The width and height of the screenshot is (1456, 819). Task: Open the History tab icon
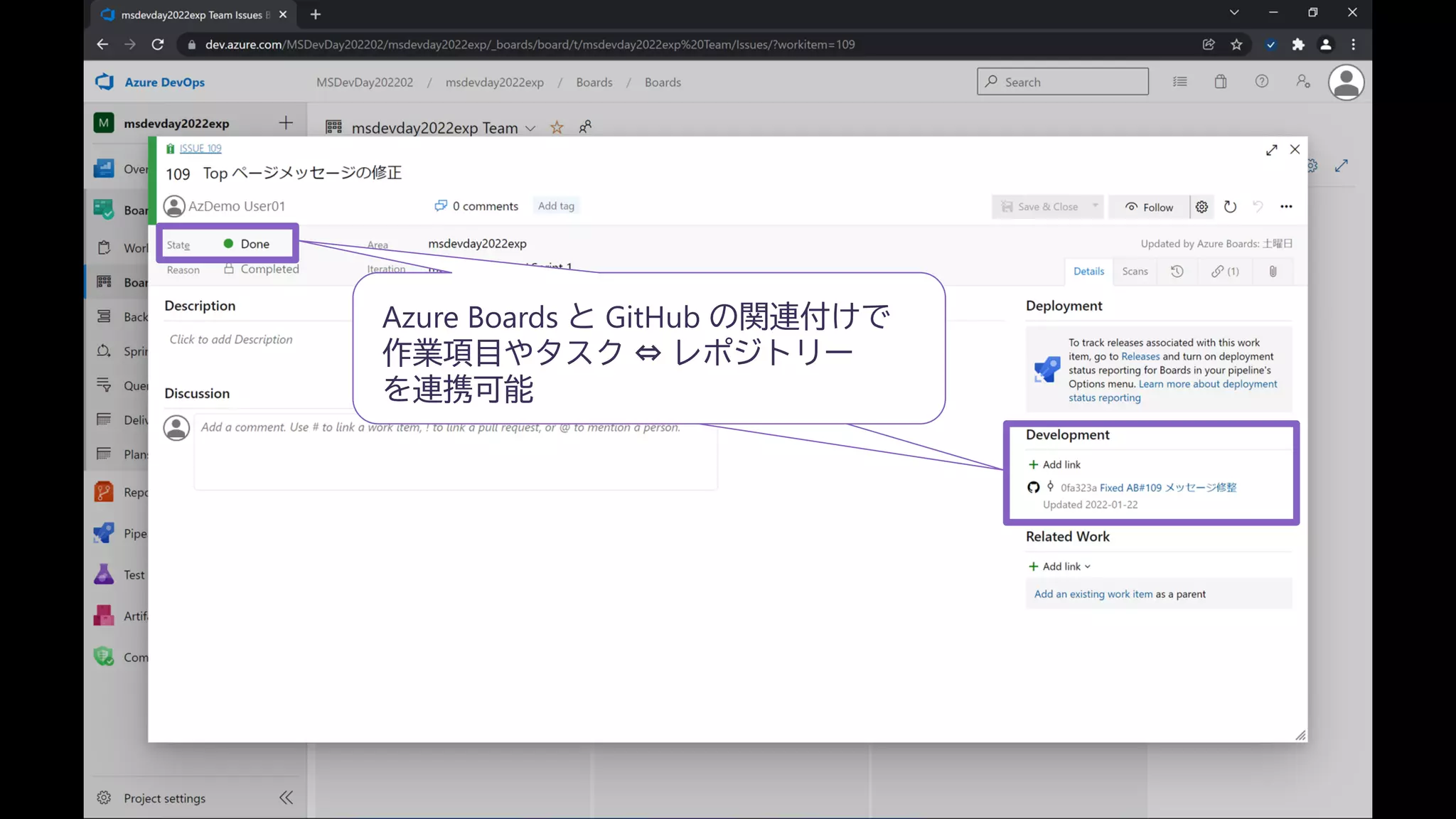tap(1177, 272)
